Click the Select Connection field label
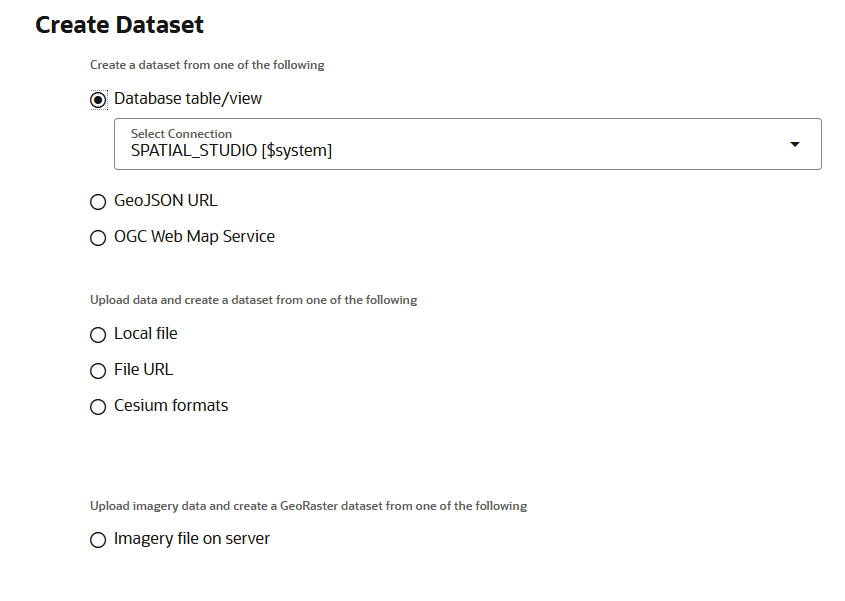The image size is (845, 601). tap(181, 134)
